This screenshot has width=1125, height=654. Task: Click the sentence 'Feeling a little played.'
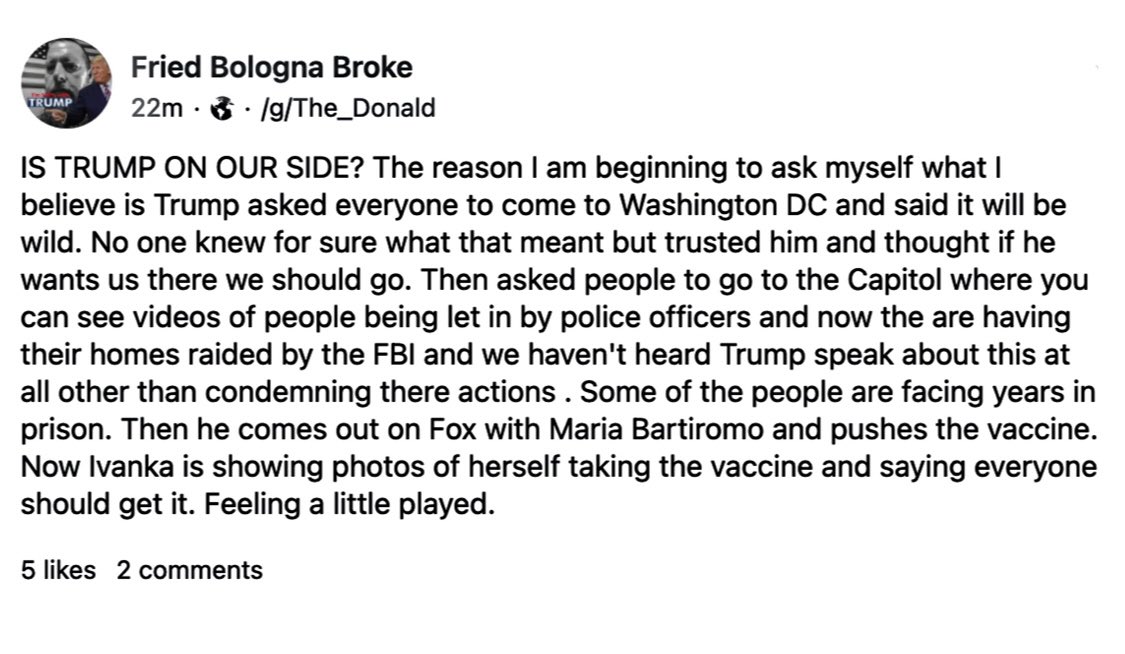coord(349,504)
